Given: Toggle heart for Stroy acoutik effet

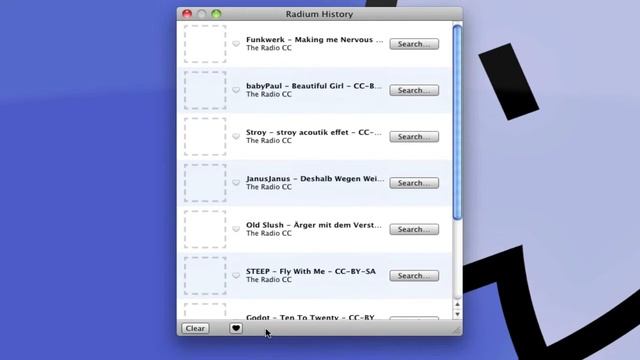Looking at the screenshot, I should click(236, 136).
